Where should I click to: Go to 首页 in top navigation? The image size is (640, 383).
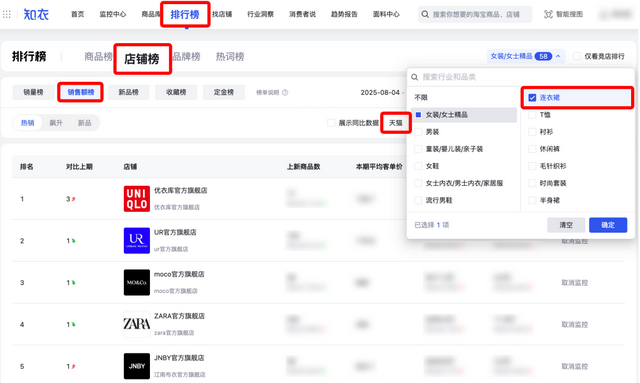[x=78, y=14]
